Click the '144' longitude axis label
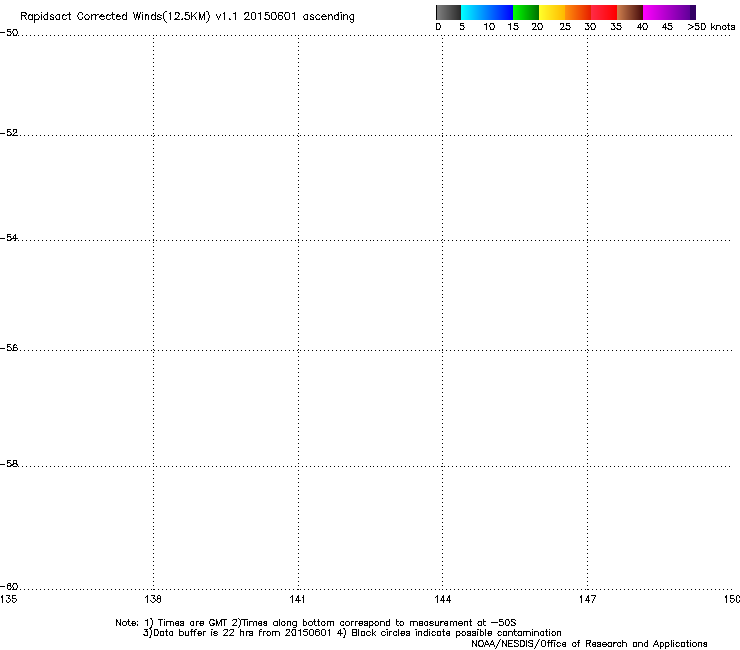Viewport: 740px width, 650px height. click(443, 599)
